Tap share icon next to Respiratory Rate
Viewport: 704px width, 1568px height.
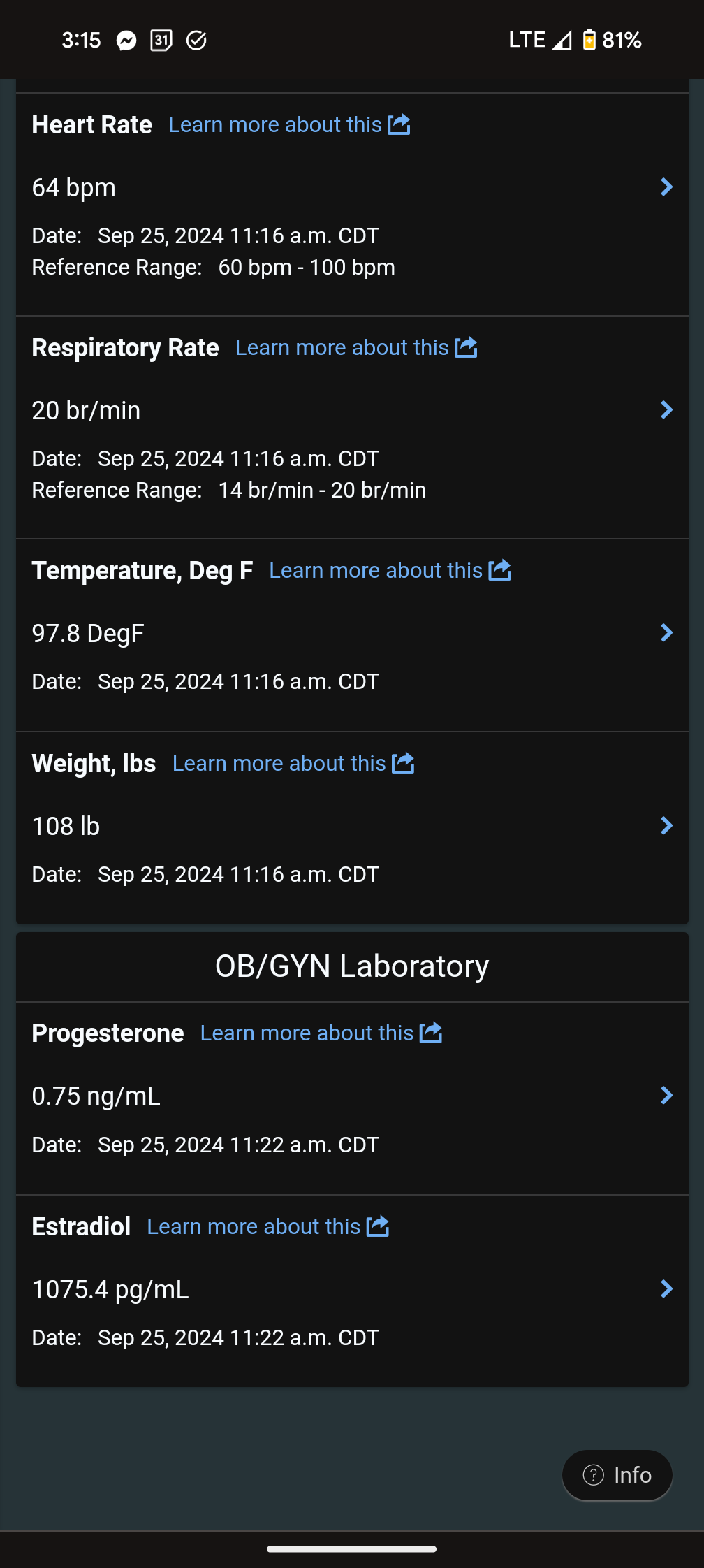click(x=466, y=347)
